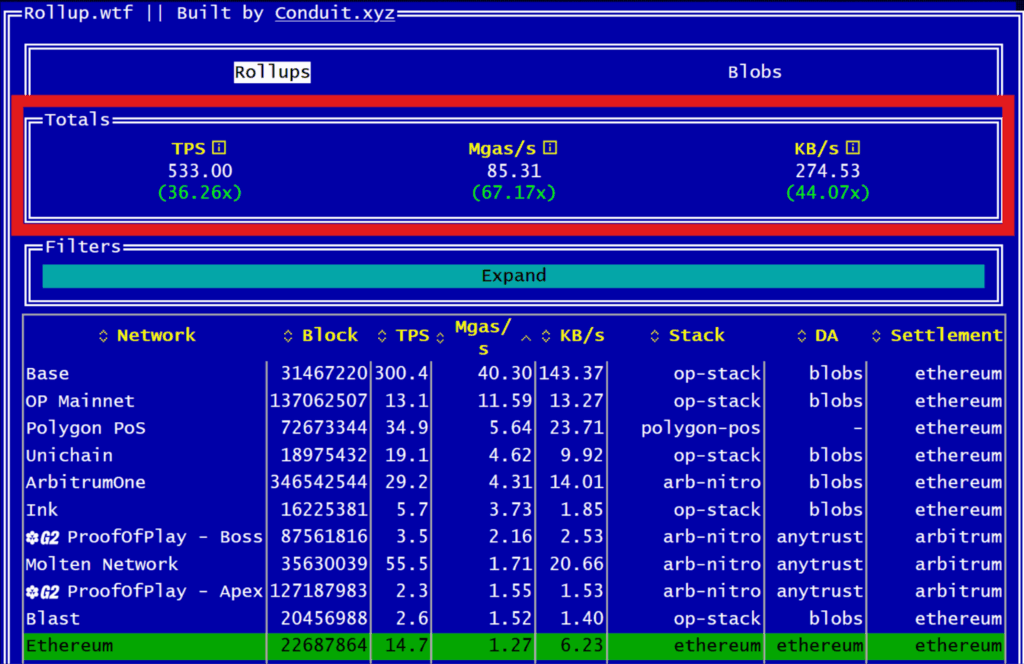Image resolution: width=1024 pixels, height=664 pixels.
Task: Sort by TPS using its sort arrows
Action: [x=382, y=336]
